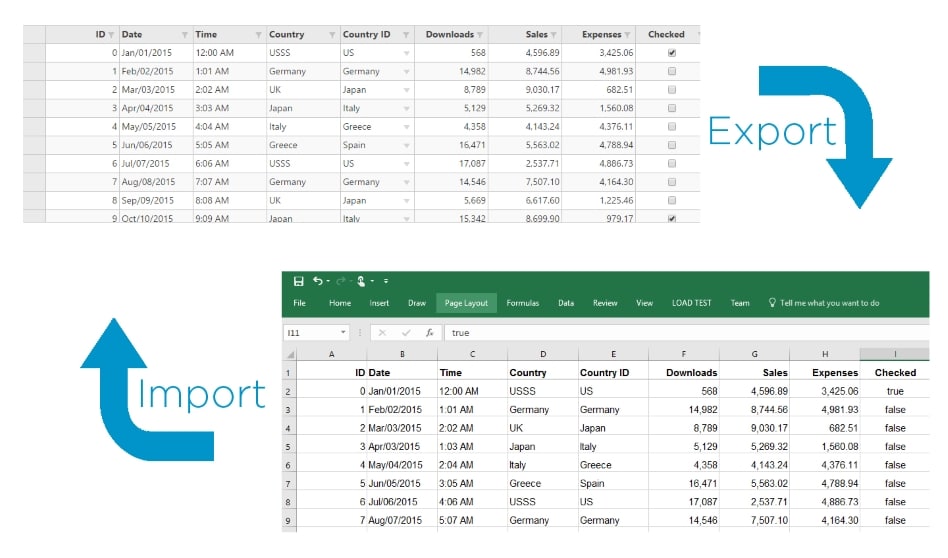Viewport: 948px width, 558px height.
Task: Click Excel cell containing 'Aug/07/2015'
Action: pyautogui.click(x=401, y=521)
